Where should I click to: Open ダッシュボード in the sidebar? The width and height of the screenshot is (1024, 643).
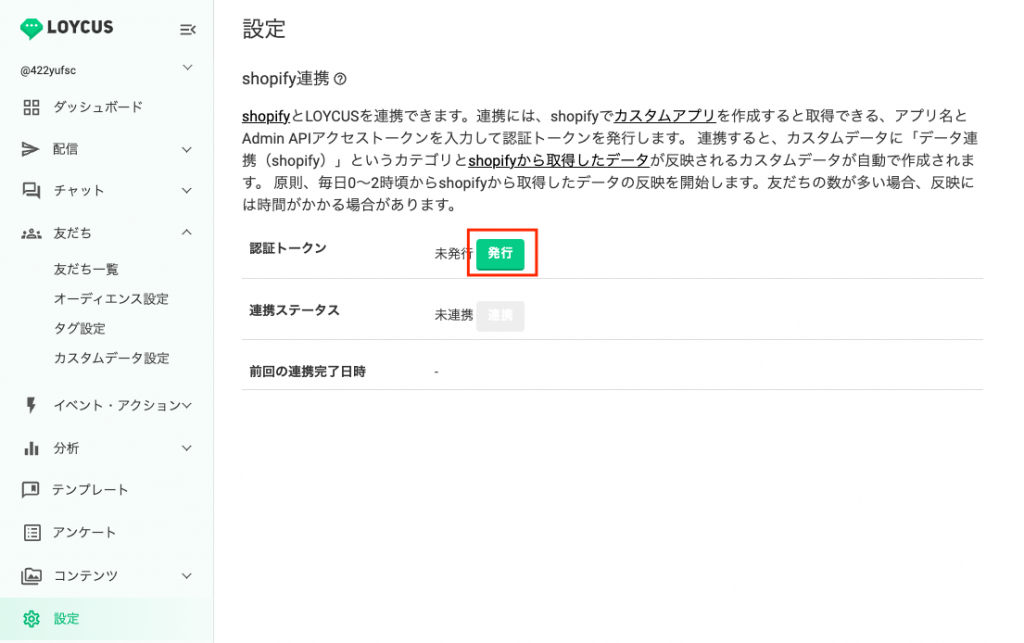click(x=98, y=107)
